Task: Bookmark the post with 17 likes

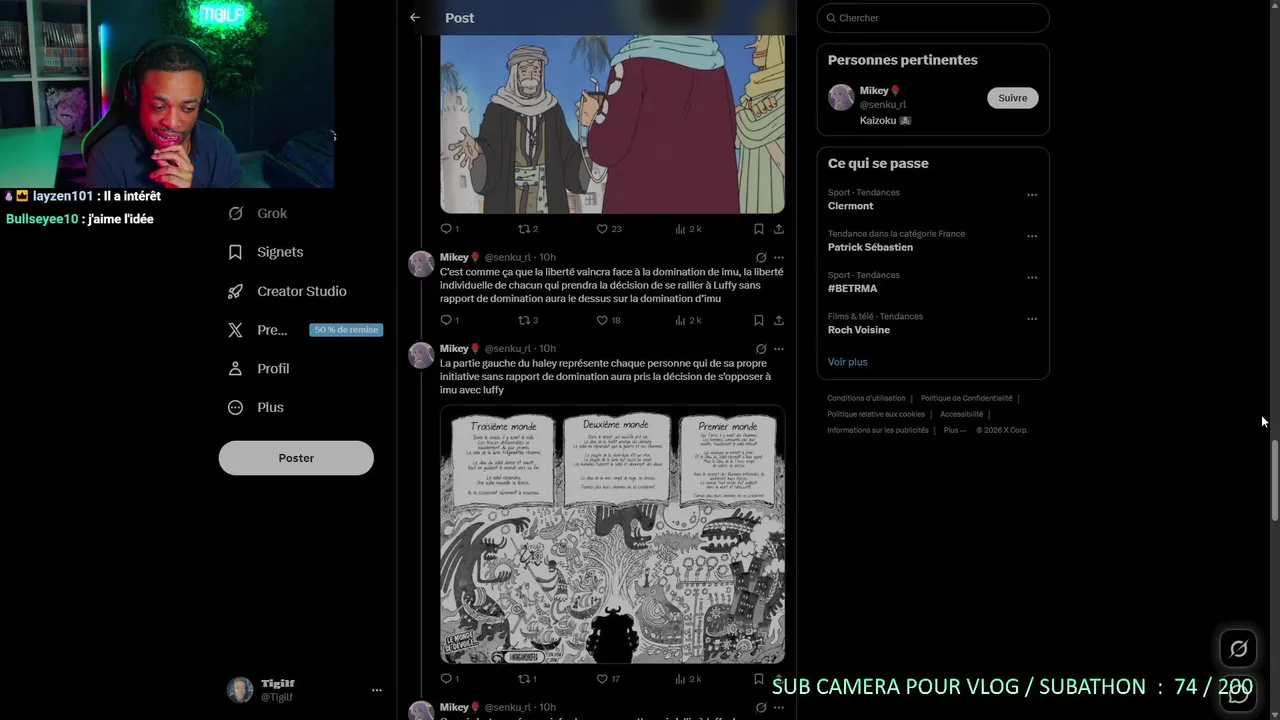Action: pos(758,678)
